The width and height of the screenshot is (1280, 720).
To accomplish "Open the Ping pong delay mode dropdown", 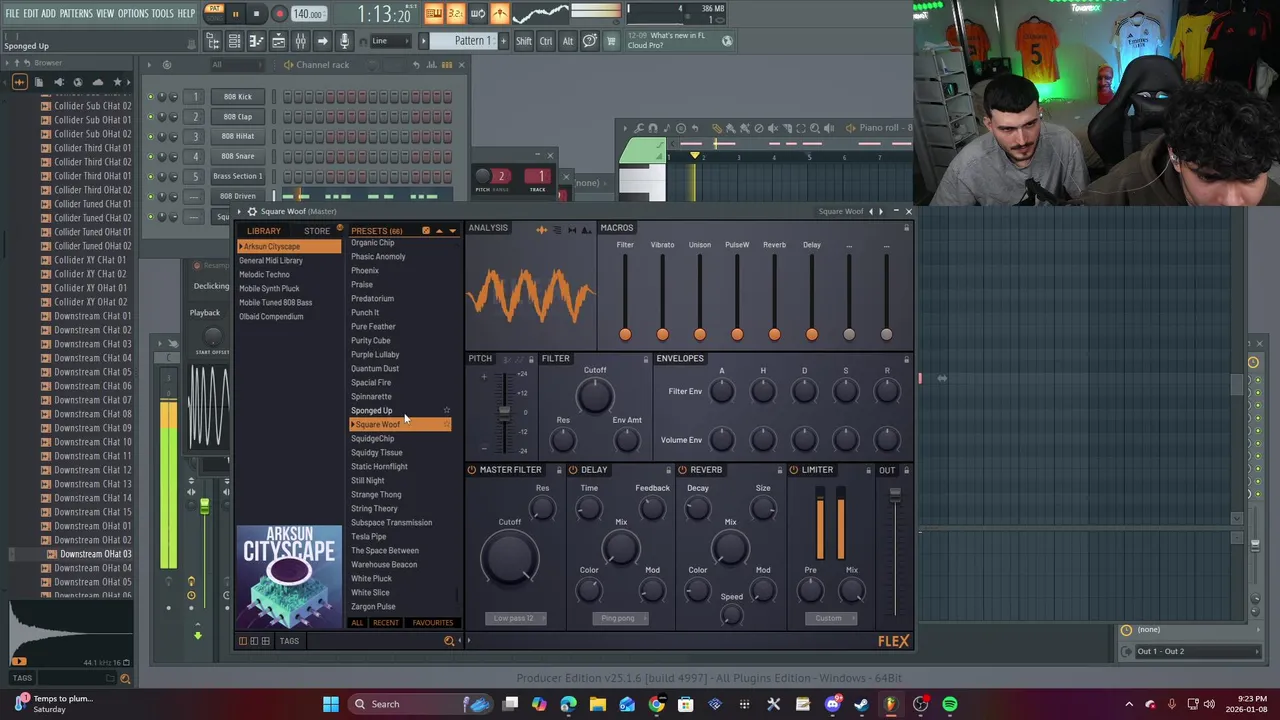I will pyautogui.click(x=619, y=618).
